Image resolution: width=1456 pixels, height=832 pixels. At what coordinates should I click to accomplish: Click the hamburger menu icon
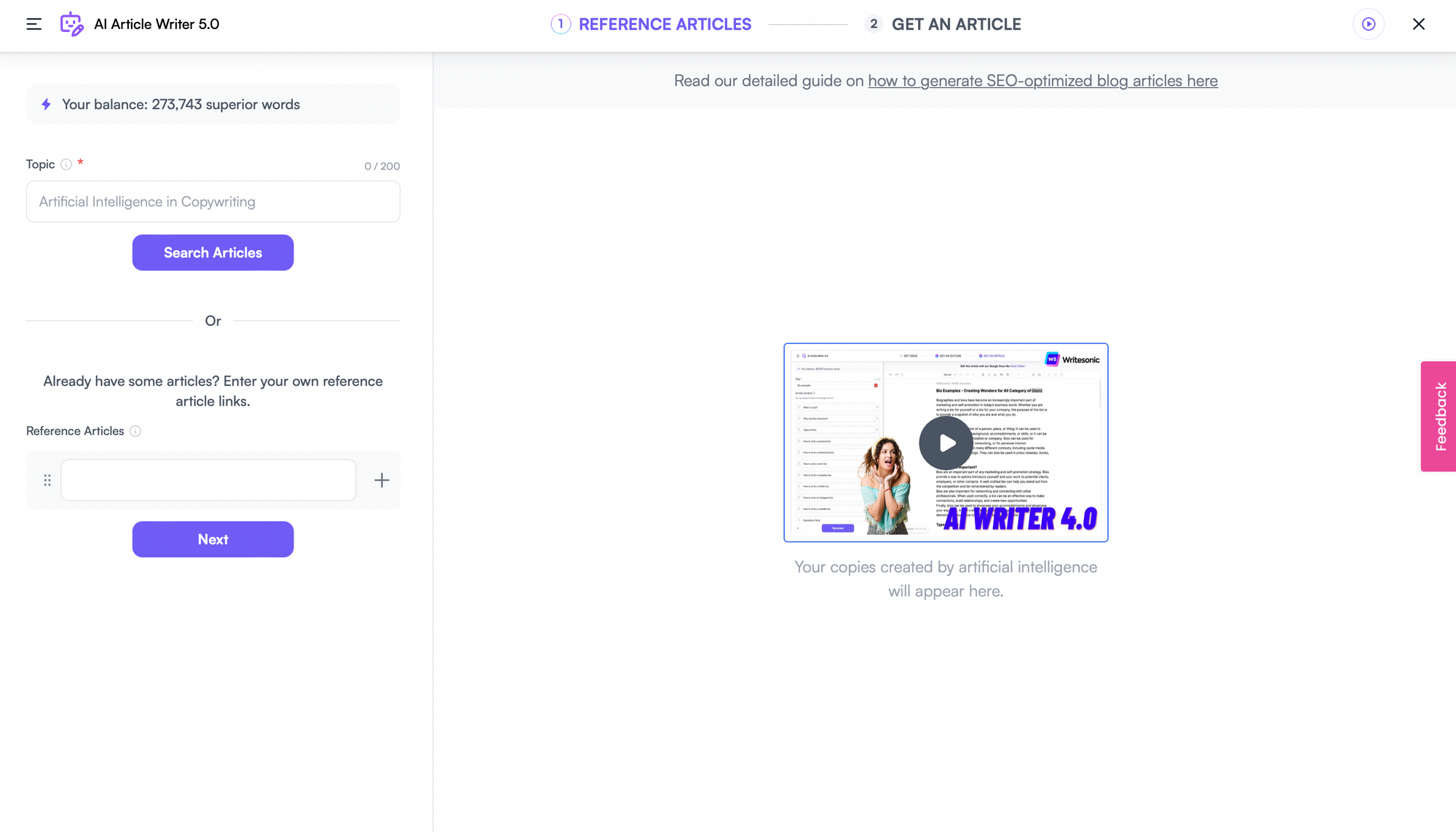(x=34, y=24)
